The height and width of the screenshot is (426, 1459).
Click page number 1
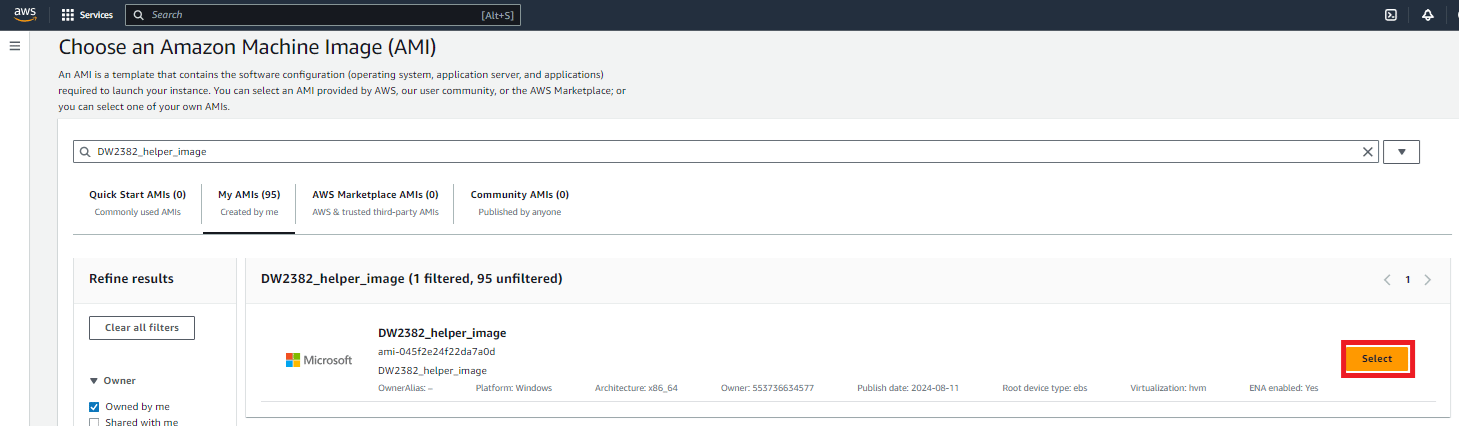1407,280
